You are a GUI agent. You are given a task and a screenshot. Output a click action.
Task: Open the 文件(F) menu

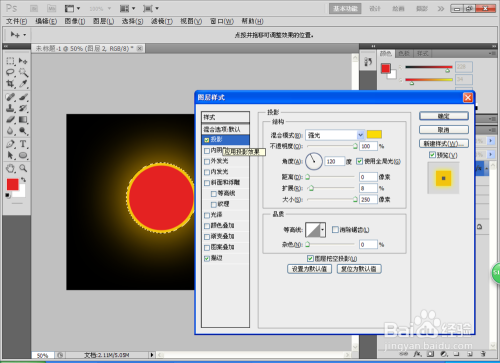[x=16, y=21]
